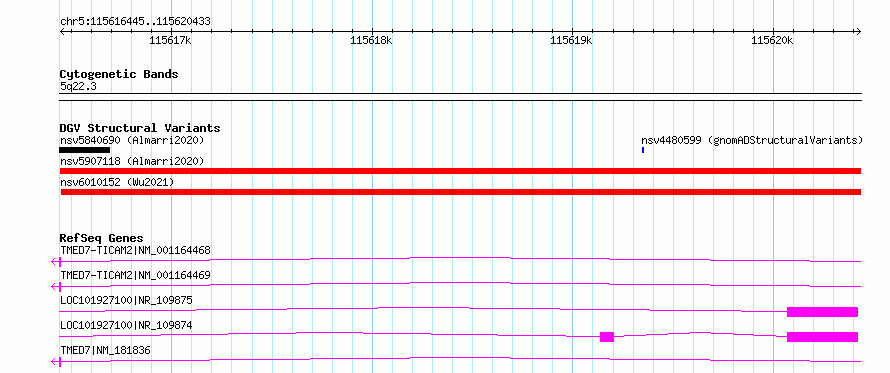Click the 115619k ruler tick label
Viewport: 890px width, 373px height.
tap(572, 40)
